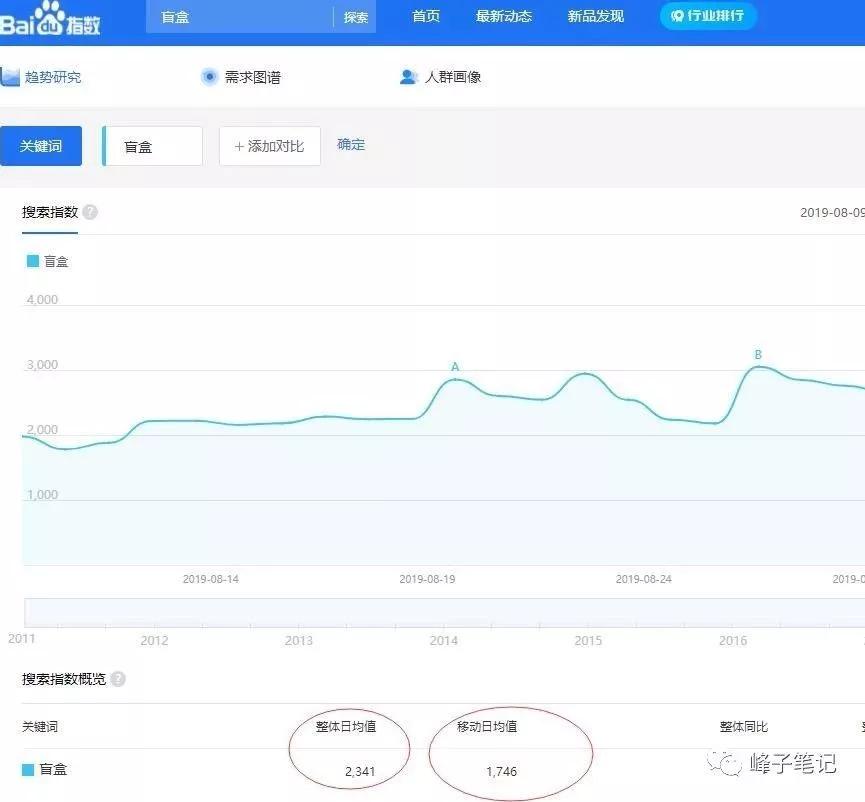Open the 新品发现 nav item

coord(595,16)
